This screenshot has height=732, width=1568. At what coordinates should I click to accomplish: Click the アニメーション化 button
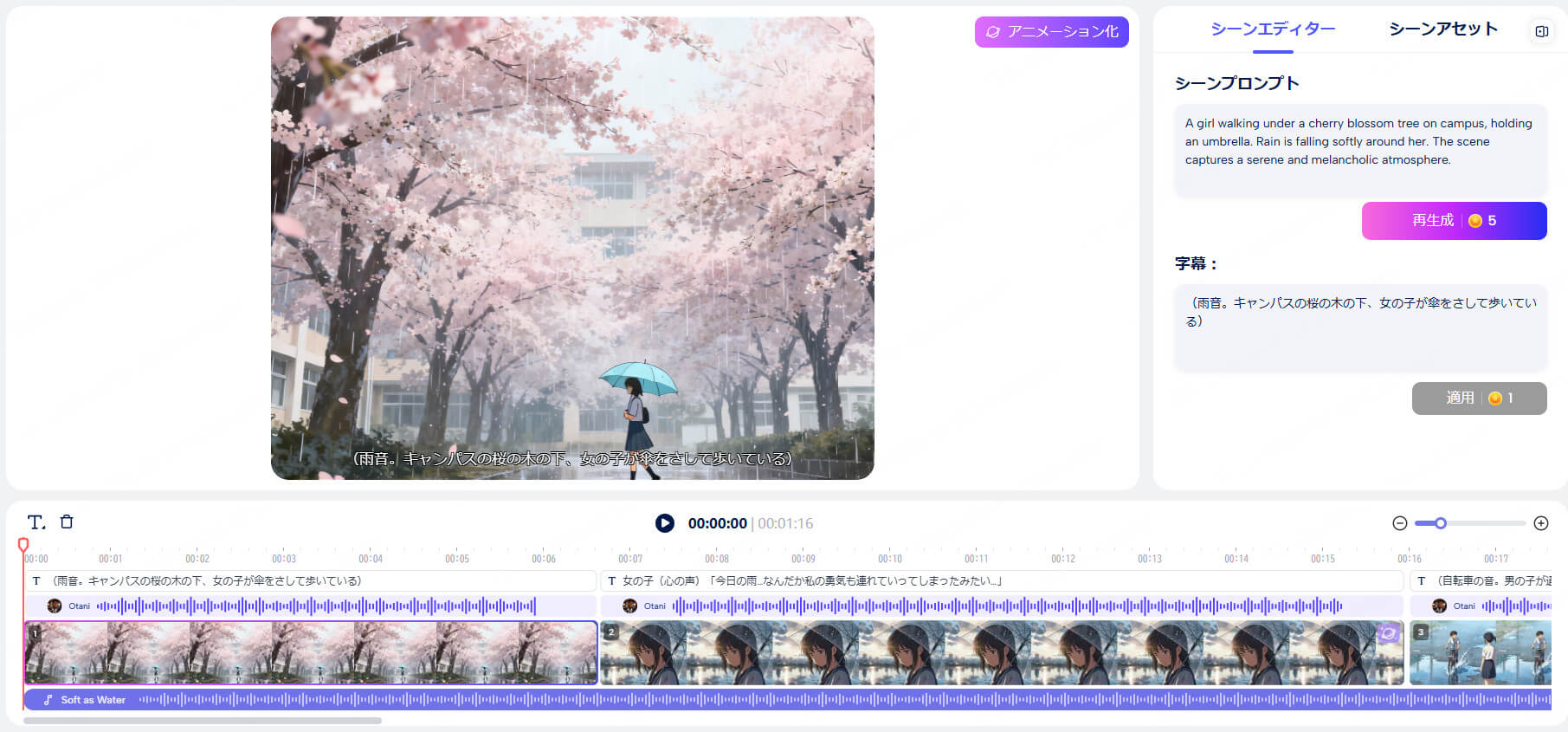pyautogui.click(x=1051, y=32)
